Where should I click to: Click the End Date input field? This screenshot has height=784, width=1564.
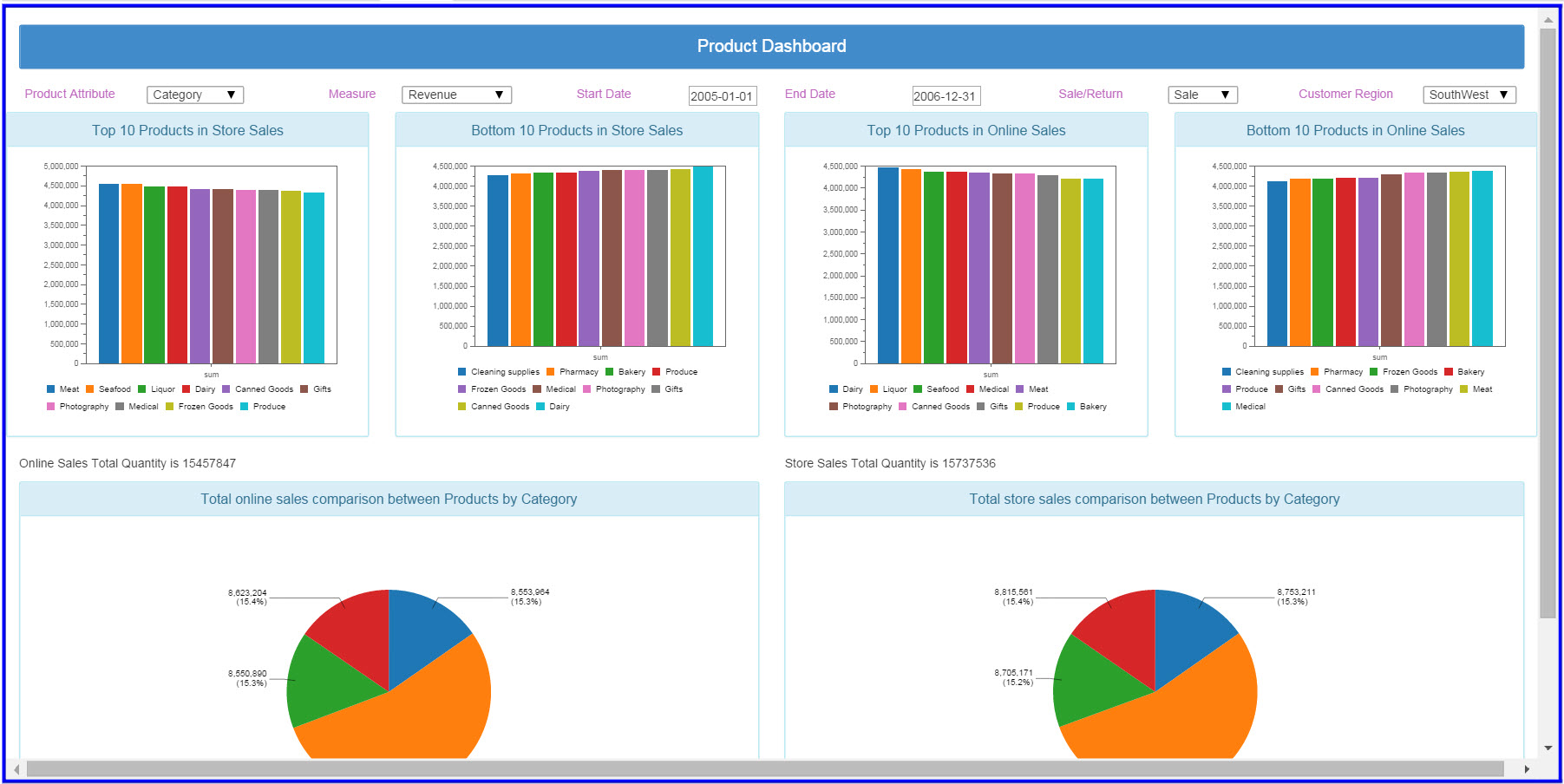pyautogui.click(x=946, y=96)
